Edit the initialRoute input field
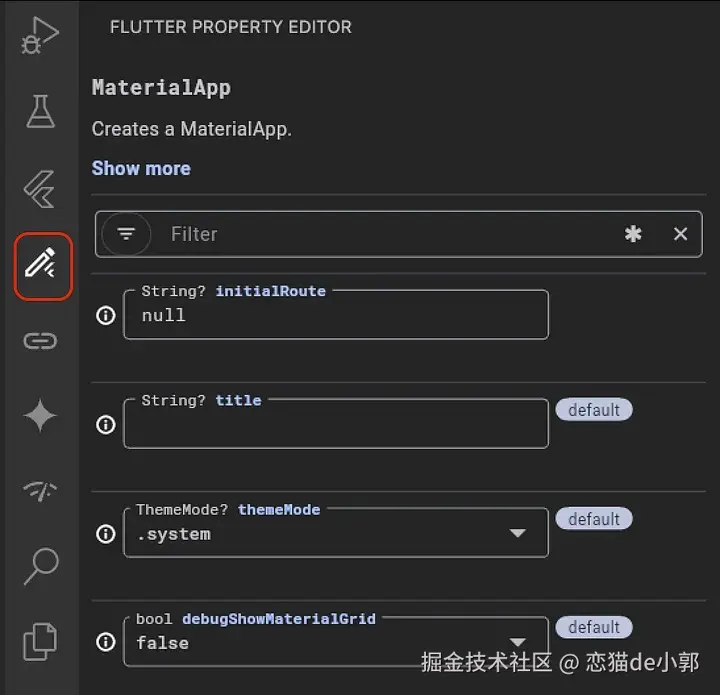 pos(336,315)
